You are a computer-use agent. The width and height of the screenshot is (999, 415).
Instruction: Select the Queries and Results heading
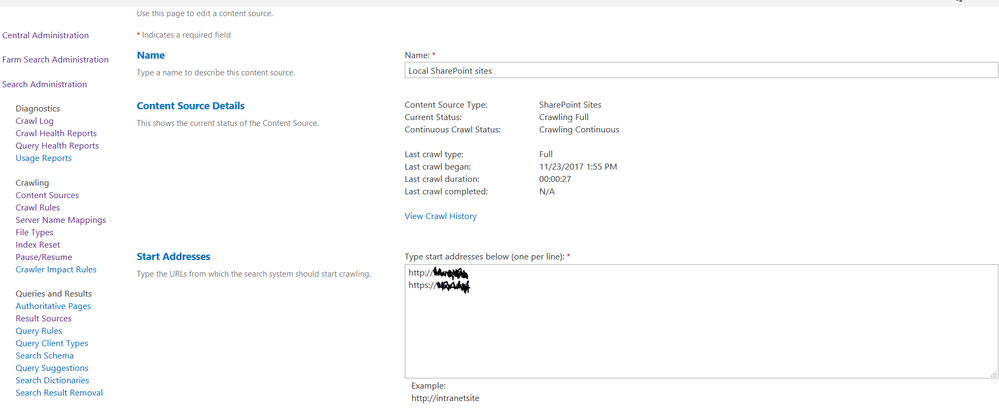pyautogui.click(x=54, y=294)
